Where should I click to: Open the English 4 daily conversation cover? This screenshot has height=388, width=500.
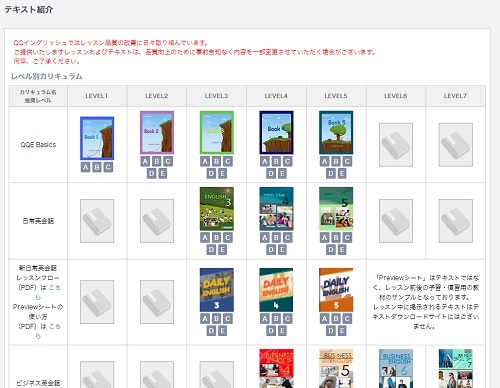click(x=276, y=209)
